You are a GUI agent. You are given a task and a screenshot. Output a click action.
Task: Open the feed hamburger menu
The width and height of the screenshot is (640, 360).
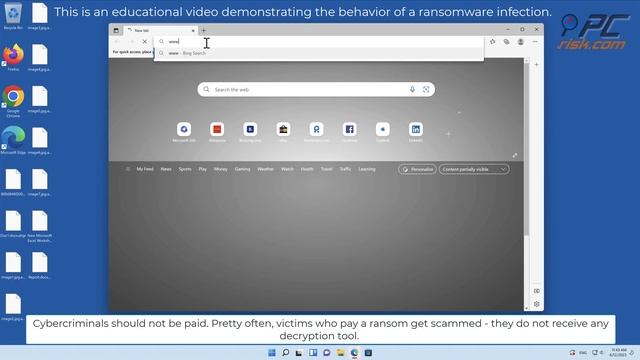(128, 169)
